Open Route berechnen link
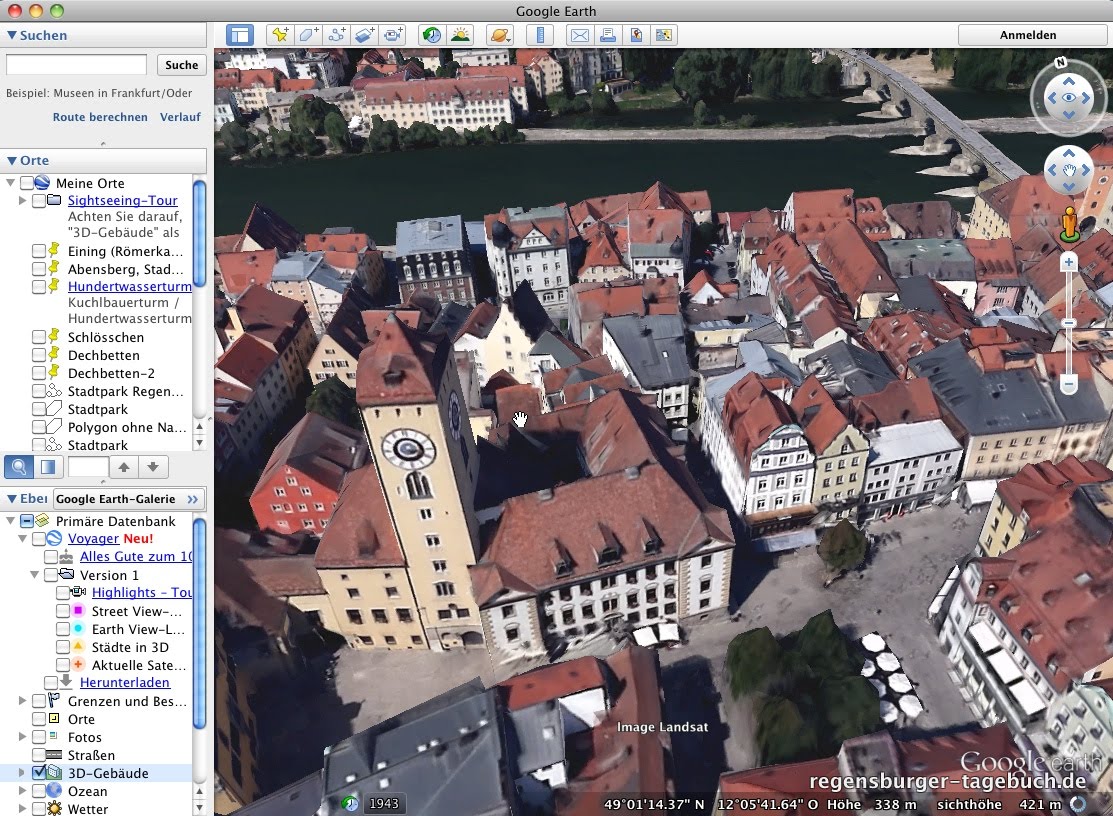 click(100, 117)
